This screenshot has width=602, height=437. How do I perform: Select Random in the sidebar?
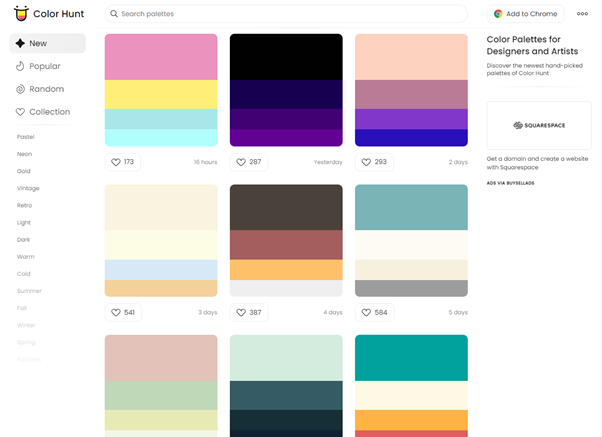click(45, 89)
